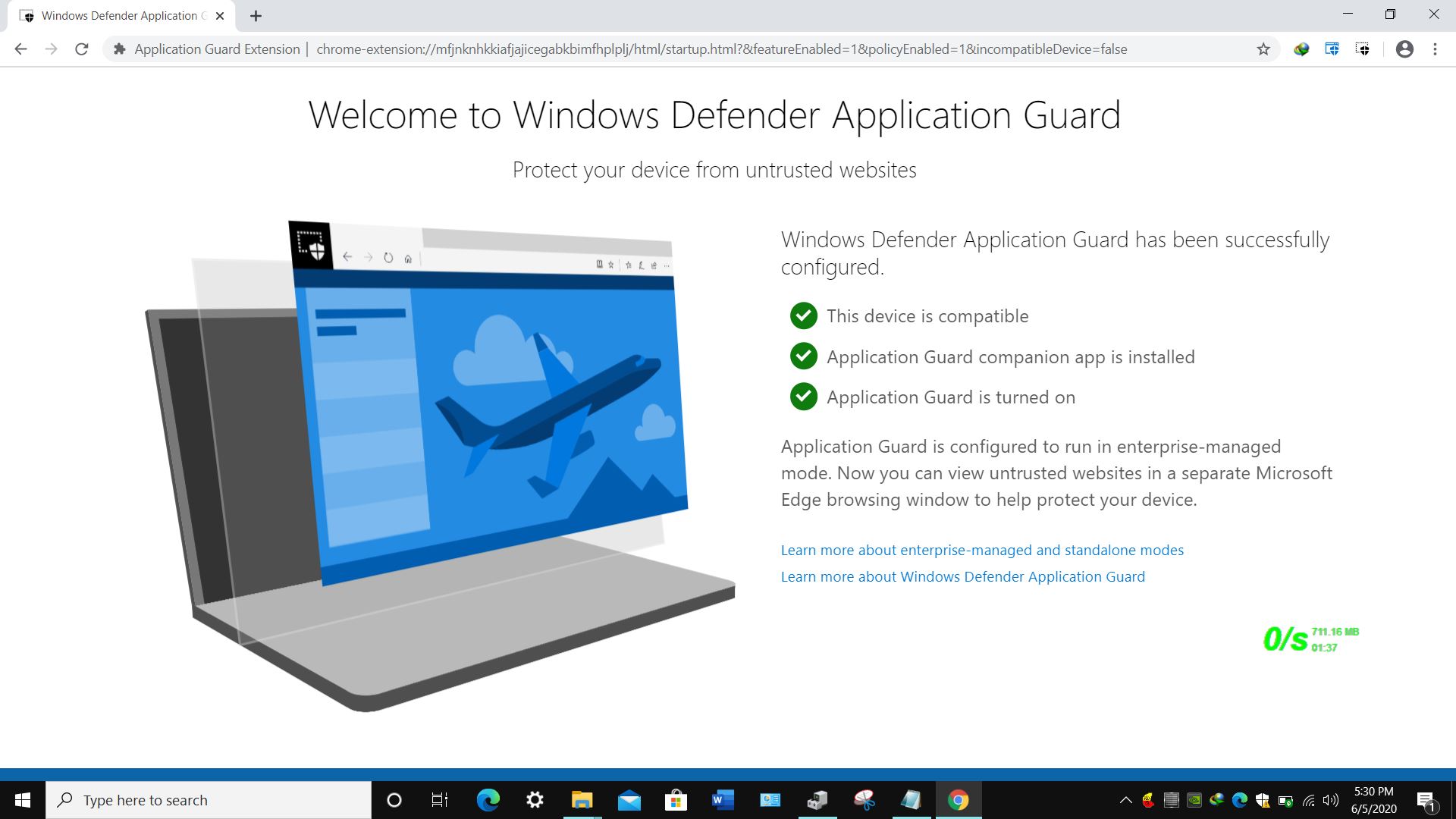The height and width of the screenshot is (819, 1456).
Task: Click the laptop airplane illustration
Action: 440,466
